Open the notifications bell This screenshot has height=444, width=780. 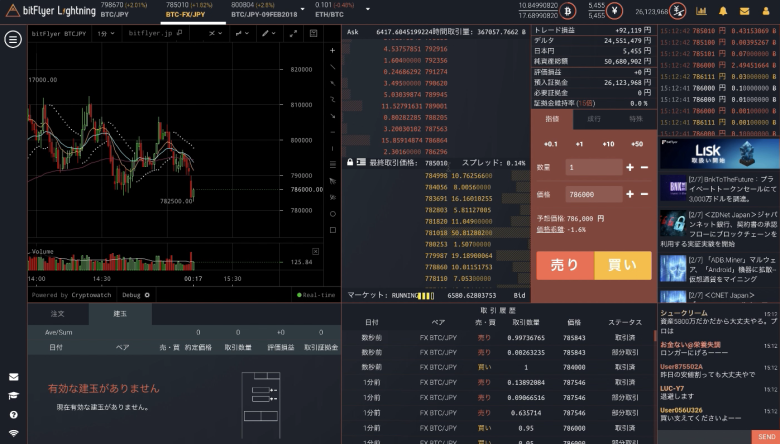pos(723,11)
